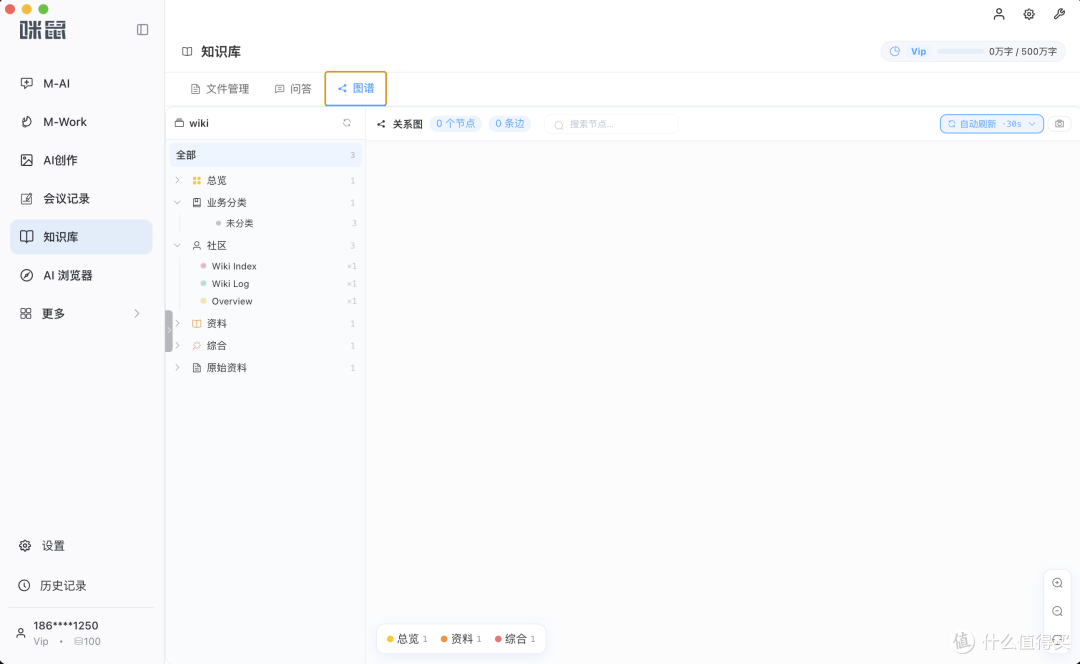This screenshot has width=1080, height=664.
Task: Collapse the 社区 tree node
Action: [x=178, y=245]
